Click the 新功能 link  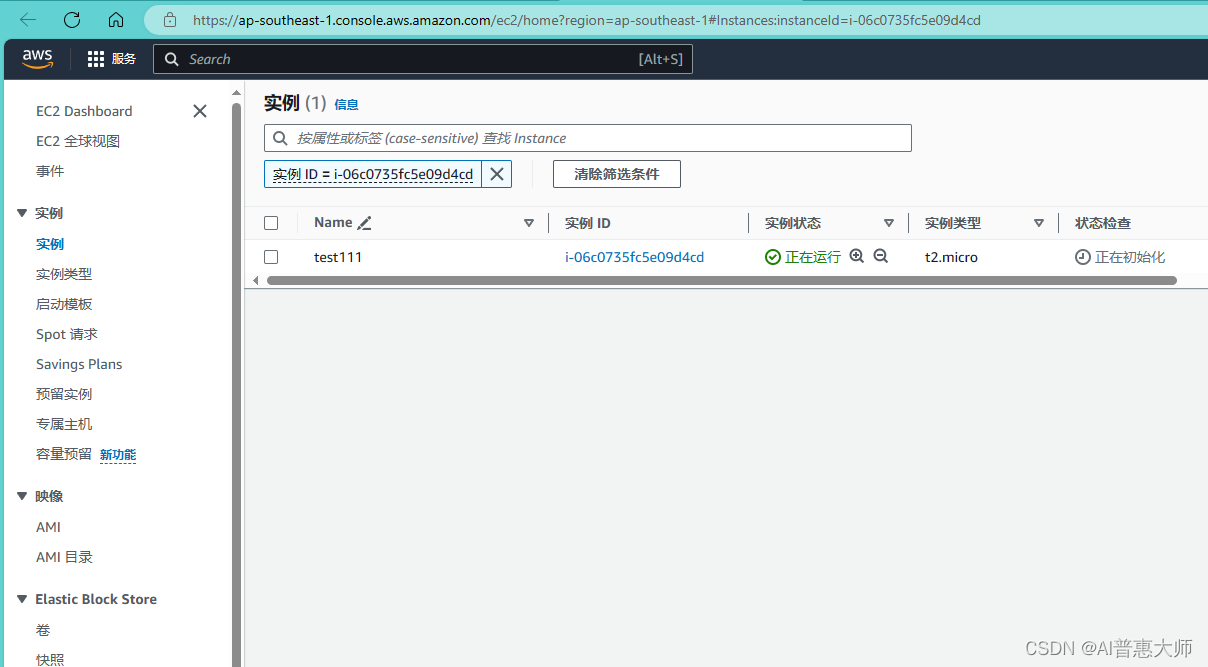pyautogui.click(x=118, y=455)
